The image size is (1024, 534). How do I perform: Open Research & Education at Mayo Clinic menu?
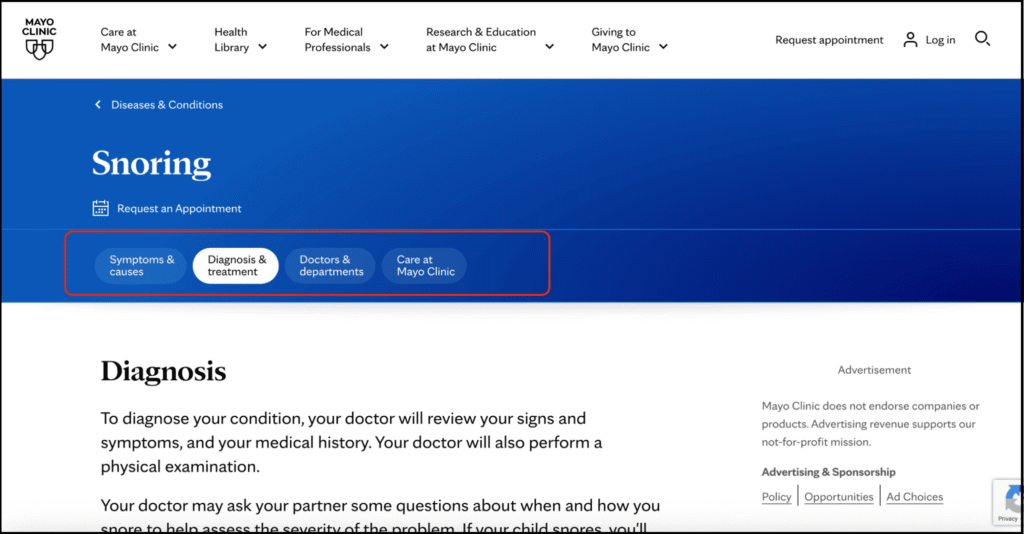[x=490, y=40]
